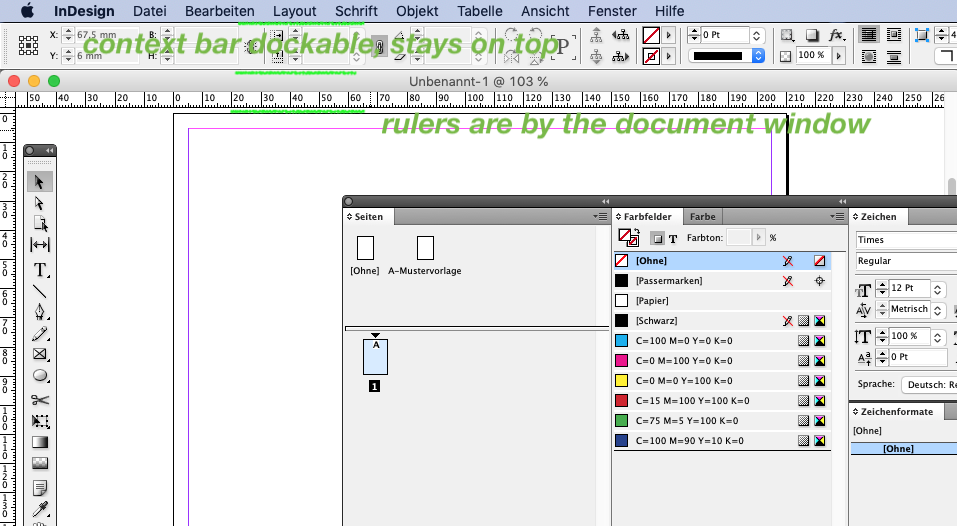957x526 pixels.
Task: Open the stroke weight 0 Pt dropdown
Action: (x=756, y=35)
